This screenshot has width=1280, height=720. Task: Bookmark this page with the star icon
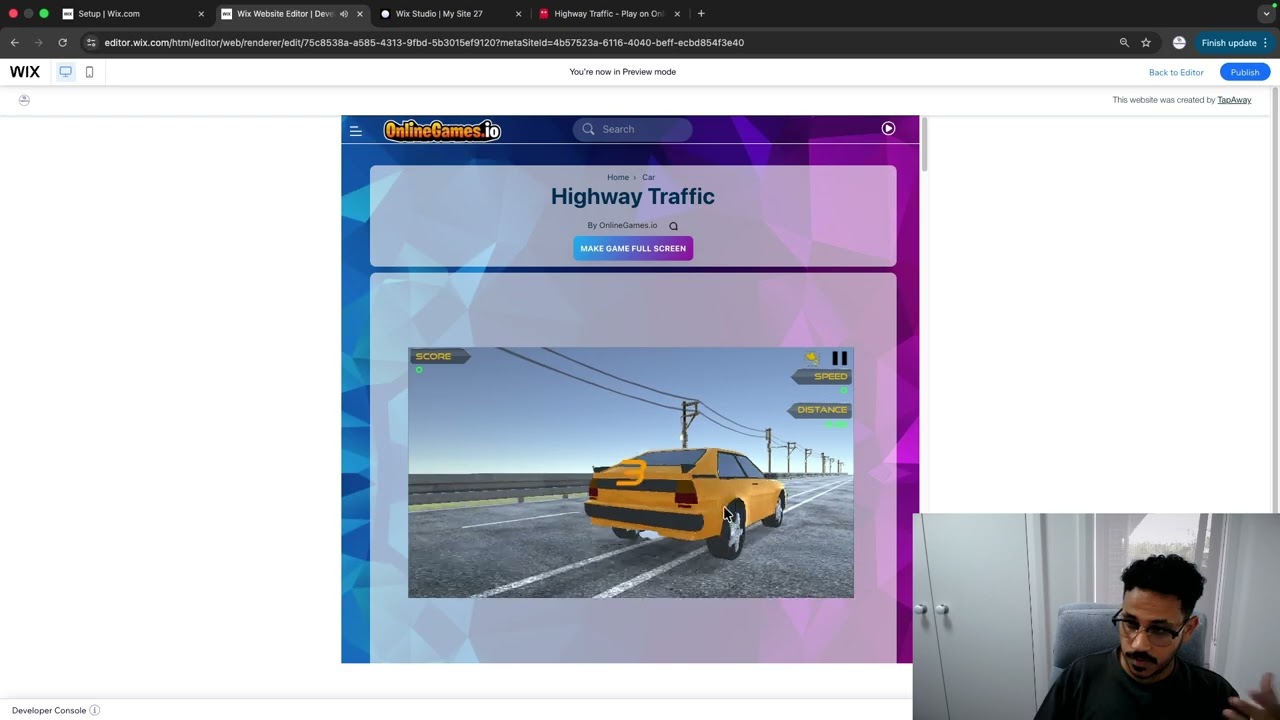click(x=1146, y=43)
